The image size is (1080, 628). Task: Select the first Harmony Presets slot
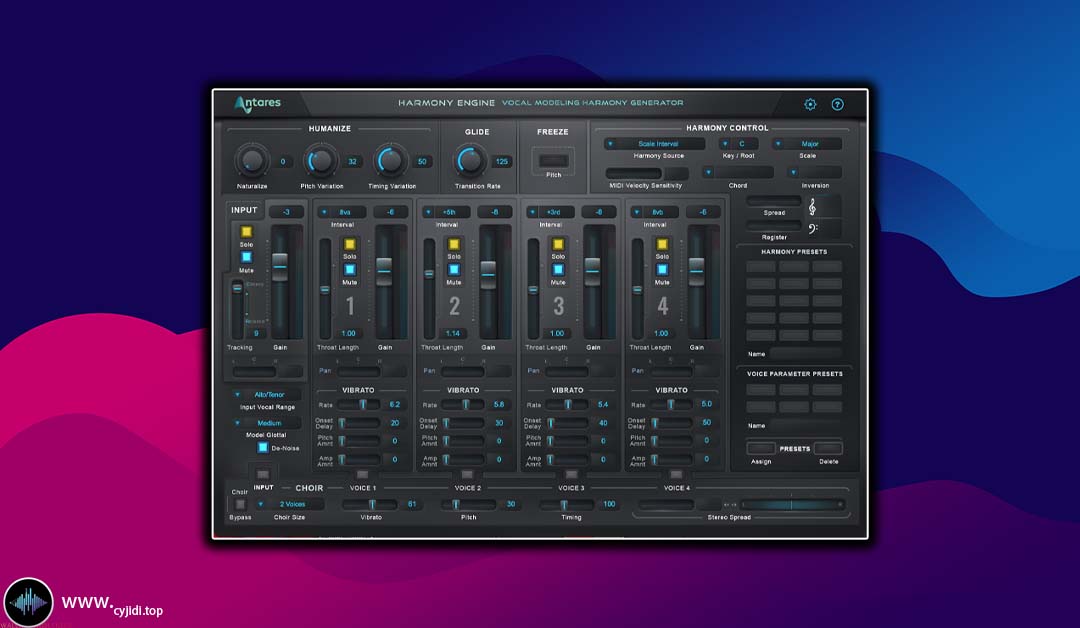click(760, 266)
